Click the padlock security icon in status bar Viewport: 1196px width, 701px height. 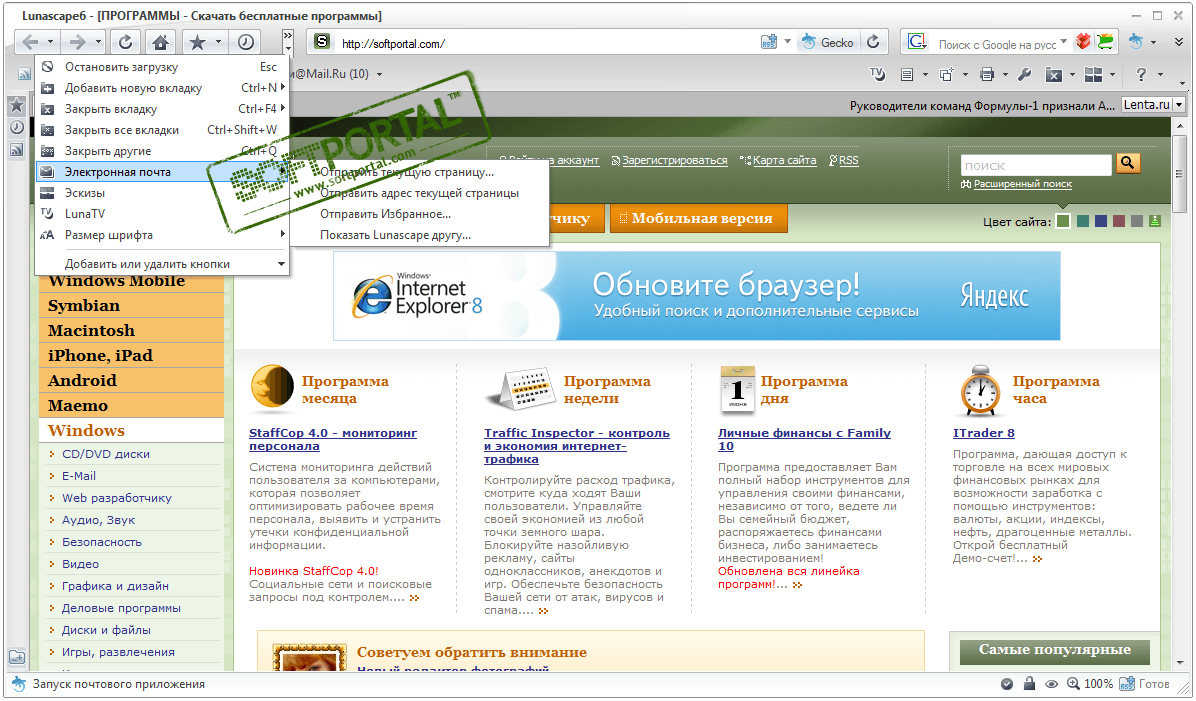coord(1029,683)
